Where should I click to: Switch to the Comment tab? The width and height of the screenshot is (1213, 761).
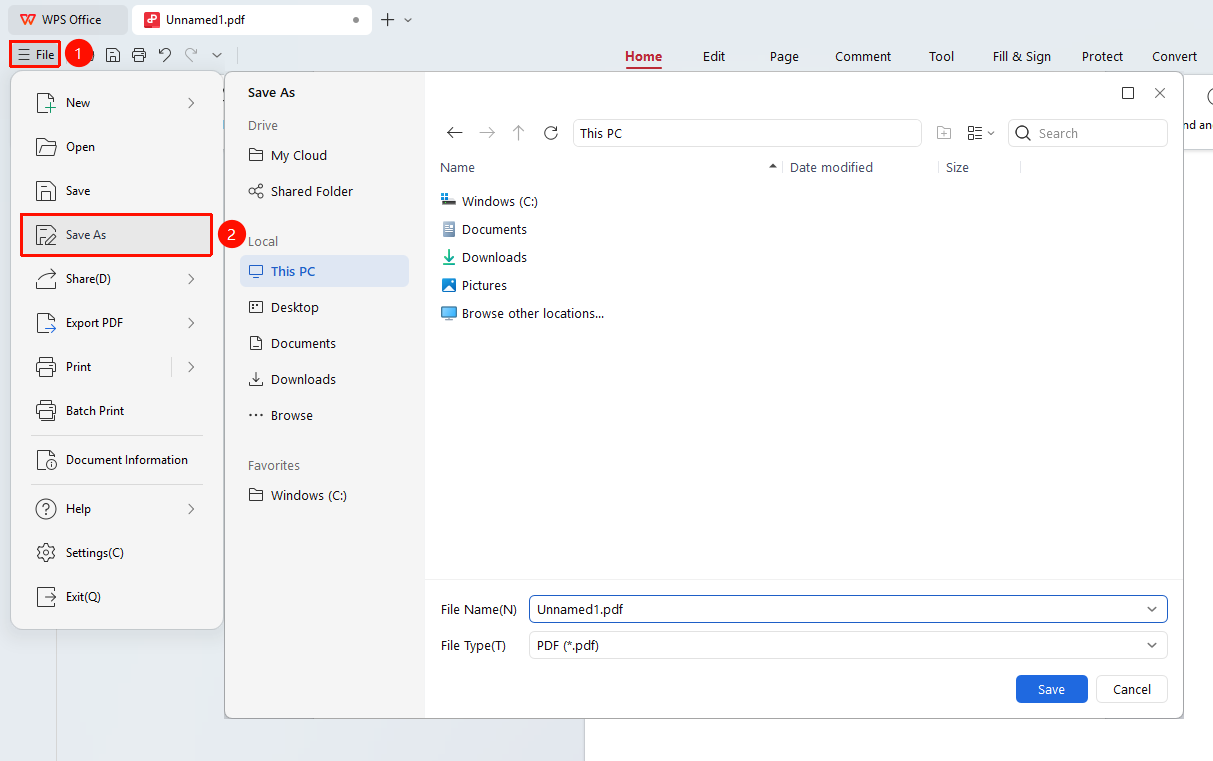[863, 57]
